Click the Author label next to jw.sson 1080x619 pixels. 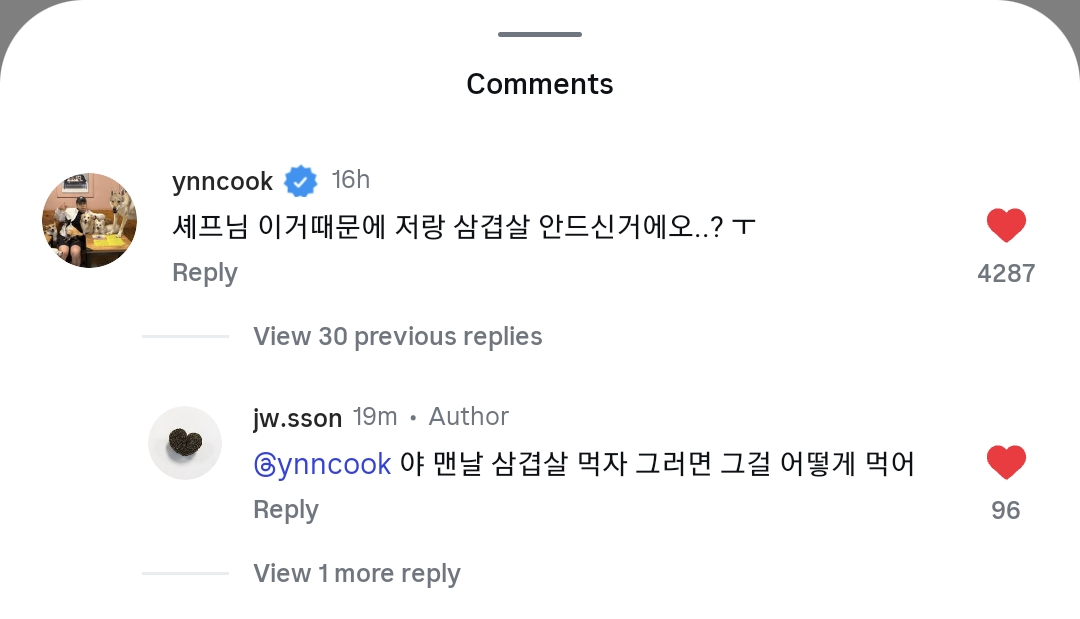coord(468,417)
